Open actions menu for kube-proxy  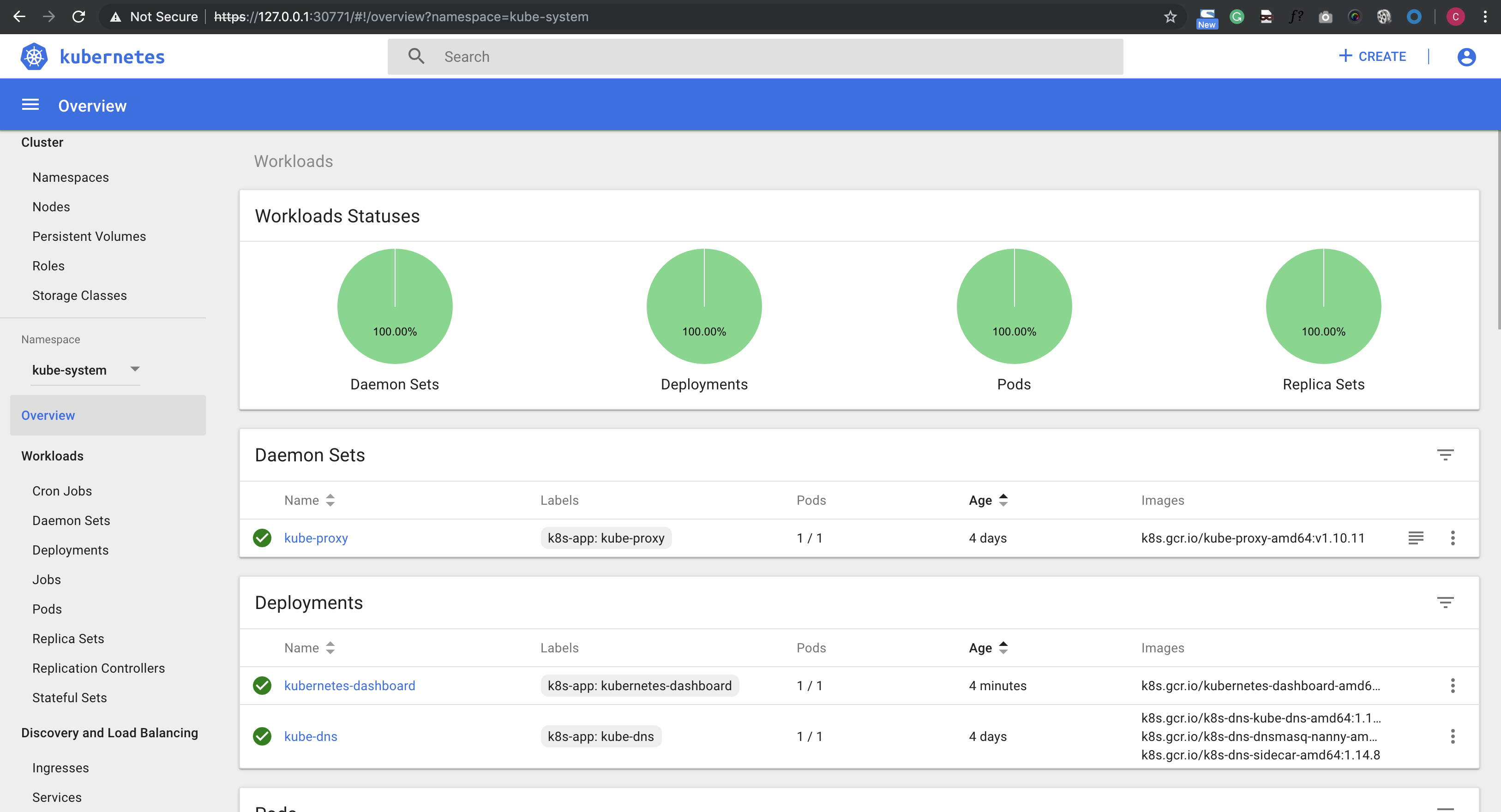[x=1453, y=537]
